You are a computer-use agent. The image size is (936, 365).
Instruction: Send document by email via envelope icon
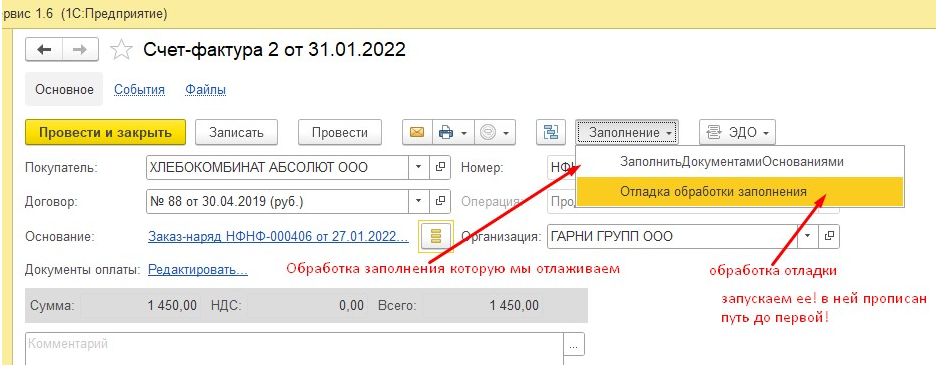(417, 133)
